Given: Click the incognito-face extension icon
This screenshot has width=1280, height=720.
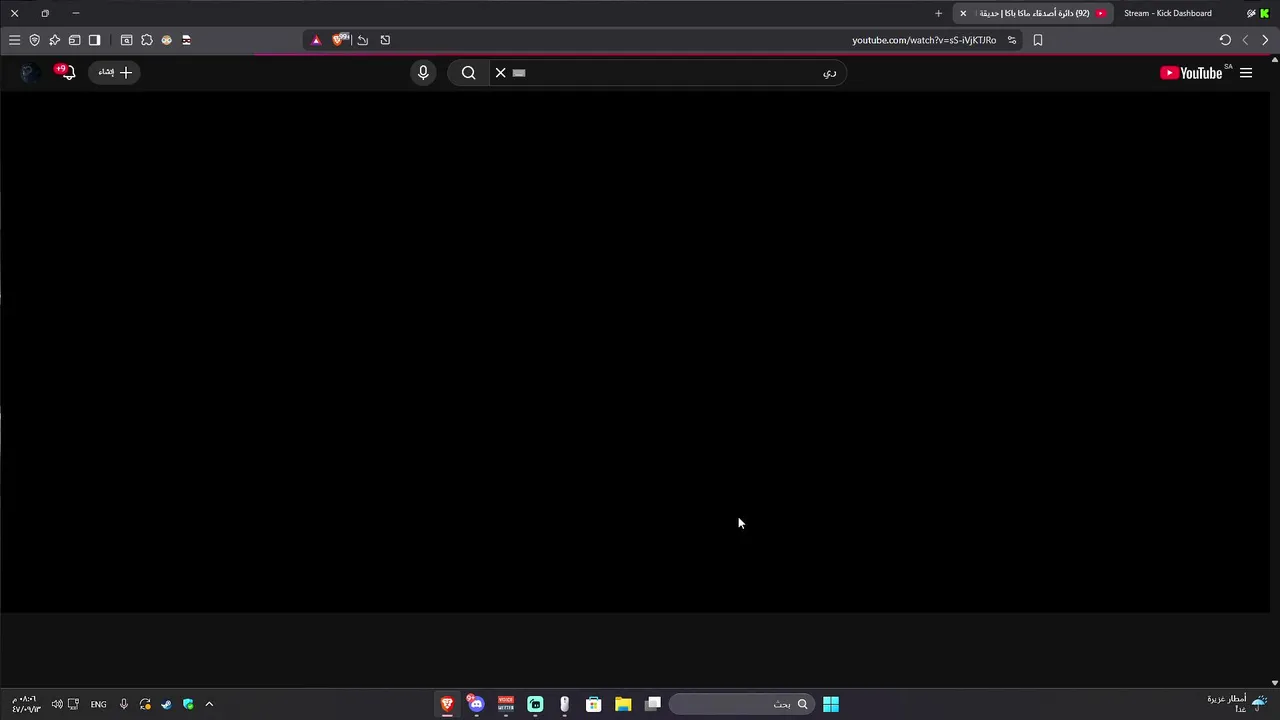Looking at the screenshot, I should (186, 40).
